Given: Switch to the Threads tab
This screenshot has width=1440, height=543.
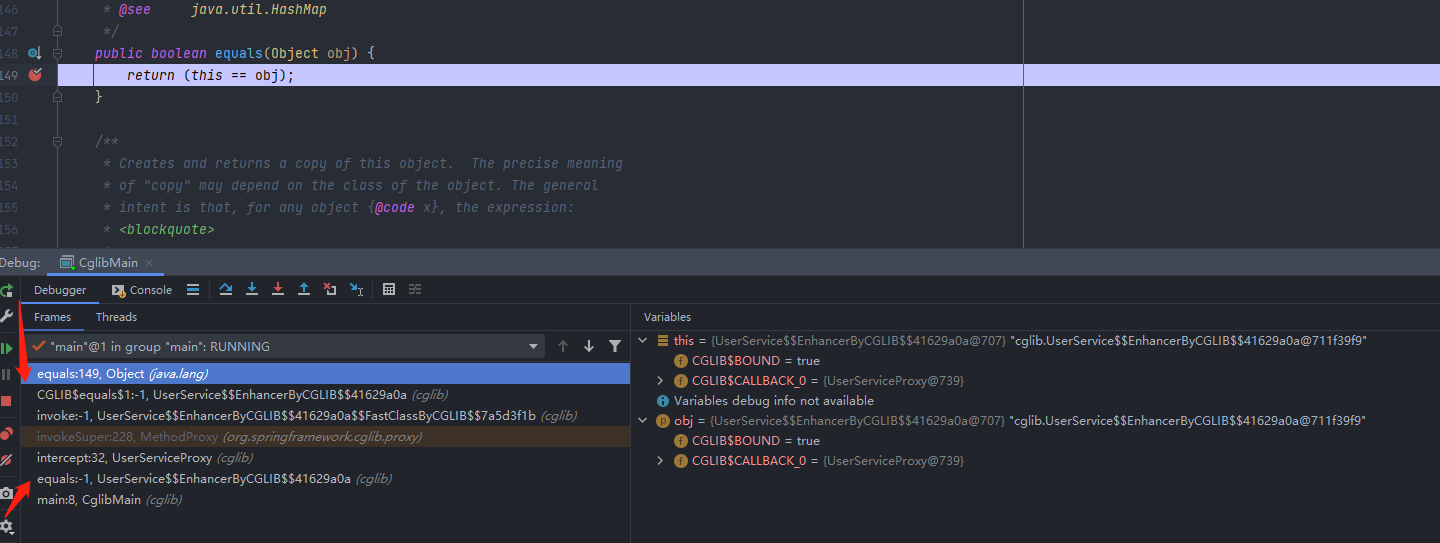Looking at the screenshot, I should click(116, 317).
